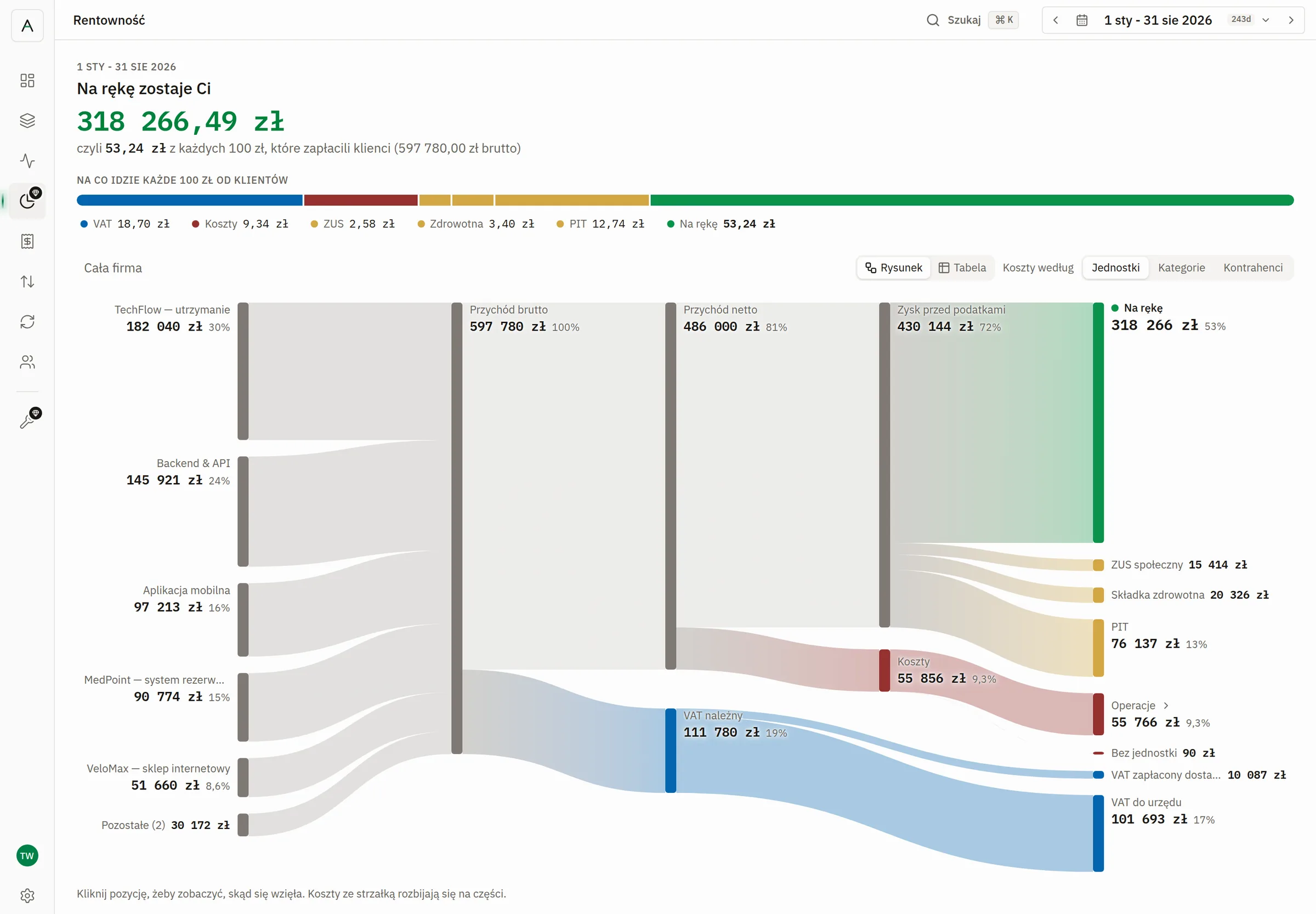Viewport: 1316px width, 914px height.
Task: Expand the Operacje cost chevron
Action: [x=1166, y=706]
